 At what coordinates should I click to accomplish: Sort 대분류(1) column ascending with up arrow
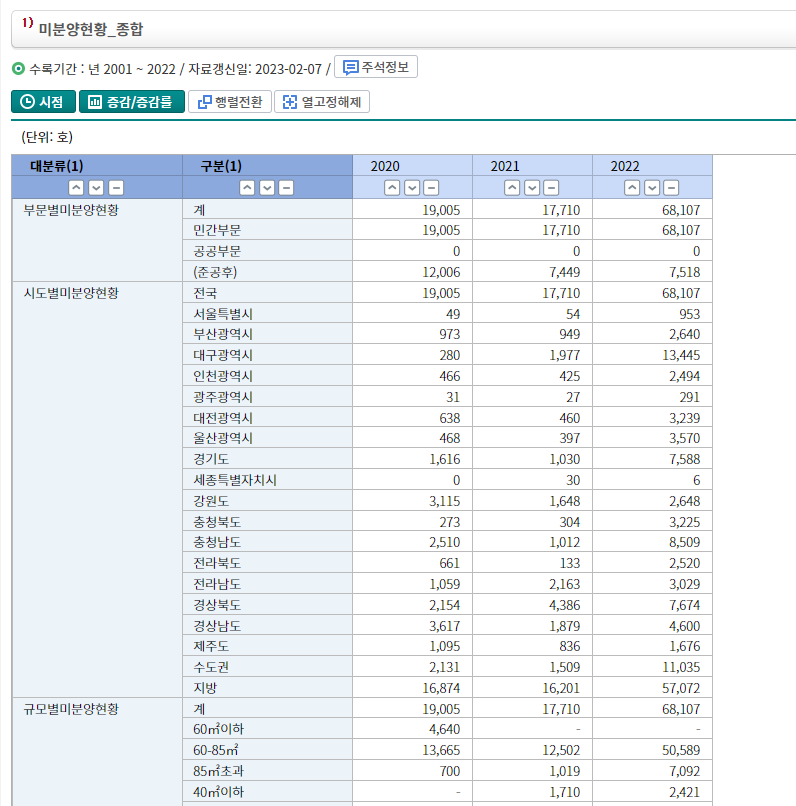(76, 188)
